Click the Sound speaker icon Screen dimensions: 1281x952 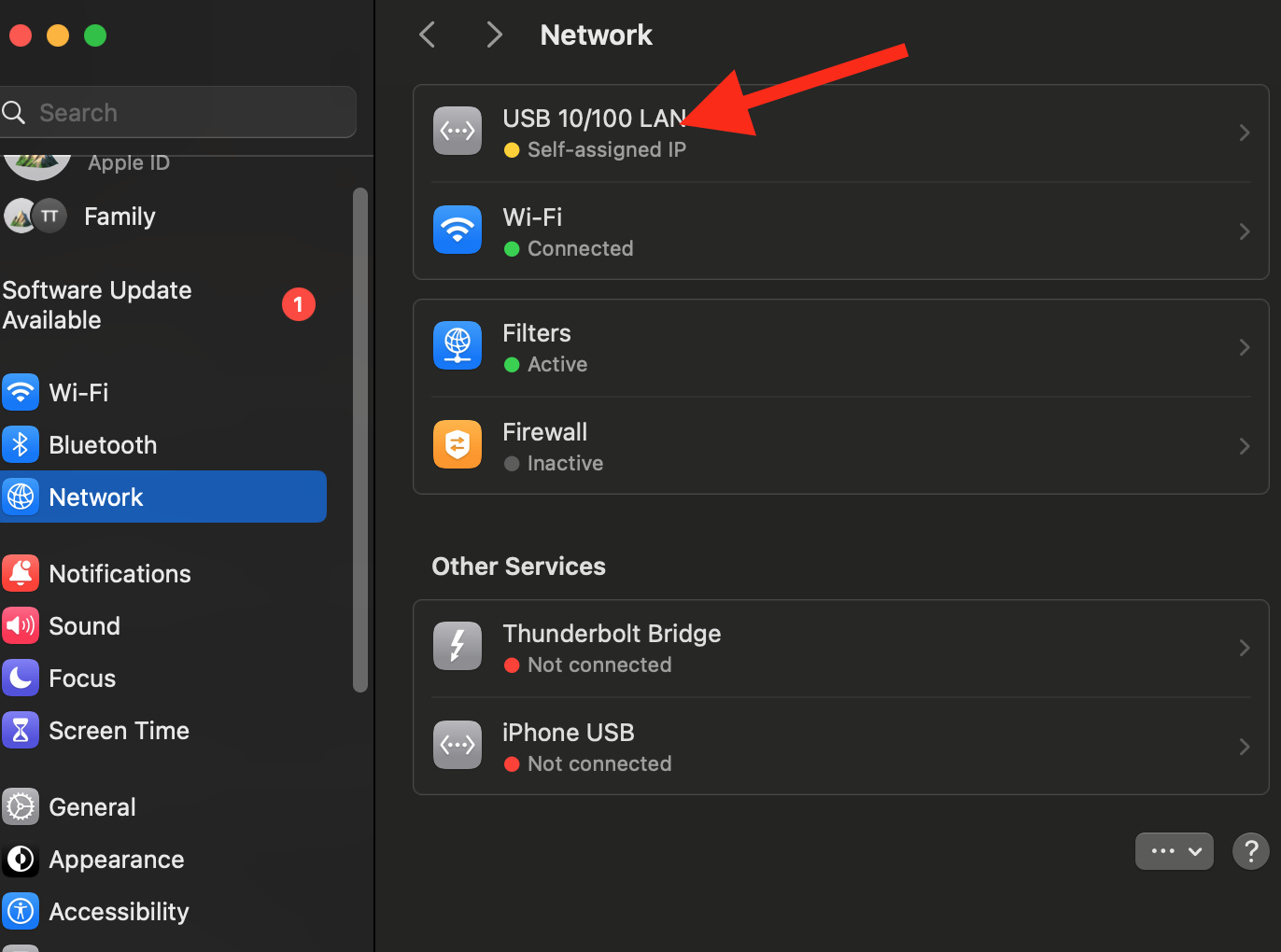(x=21, y=625)
